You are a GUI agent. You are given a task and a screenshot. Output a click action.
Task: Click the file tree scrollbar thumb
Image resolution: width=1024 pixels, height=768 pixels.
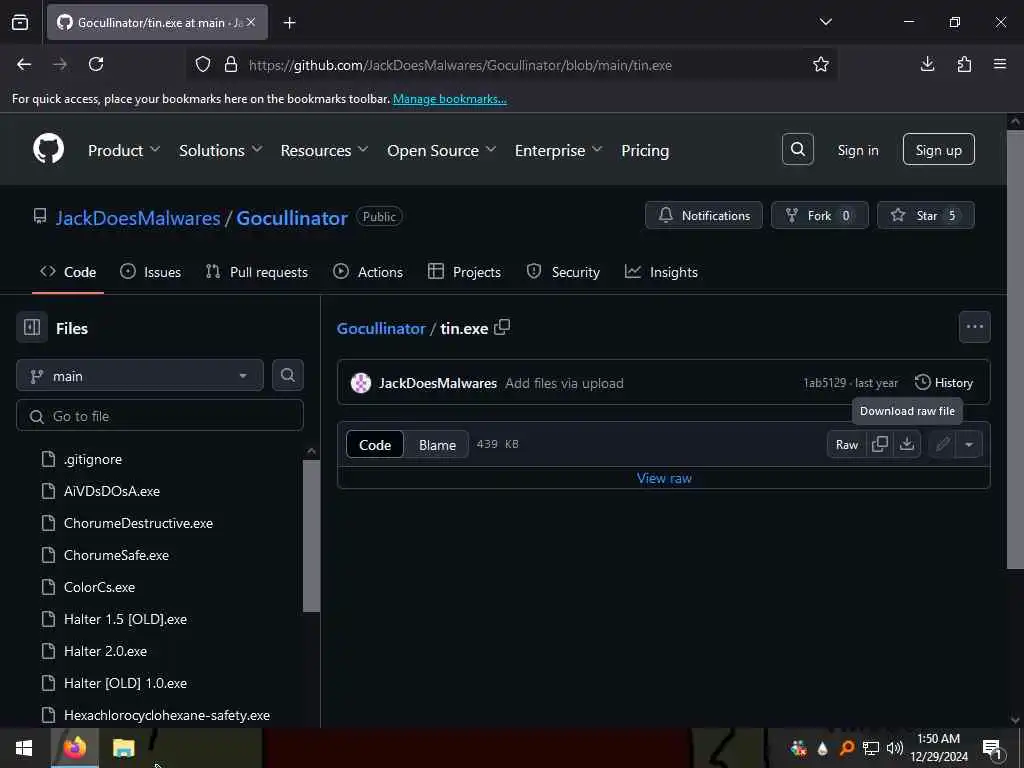click(x=312, y=536)
